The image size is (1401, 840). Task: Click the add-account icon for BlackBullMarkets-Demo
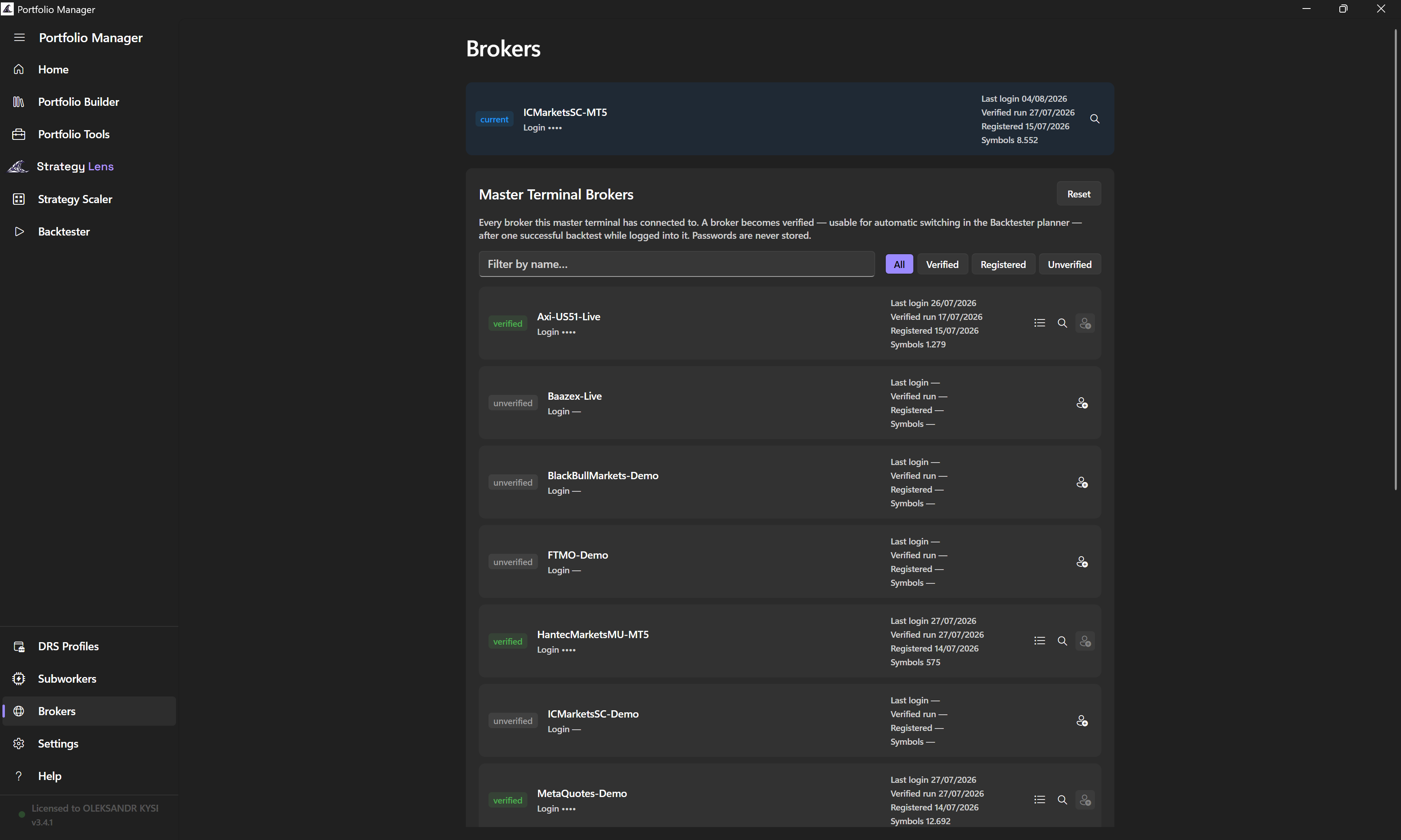tap(1082, 482)
